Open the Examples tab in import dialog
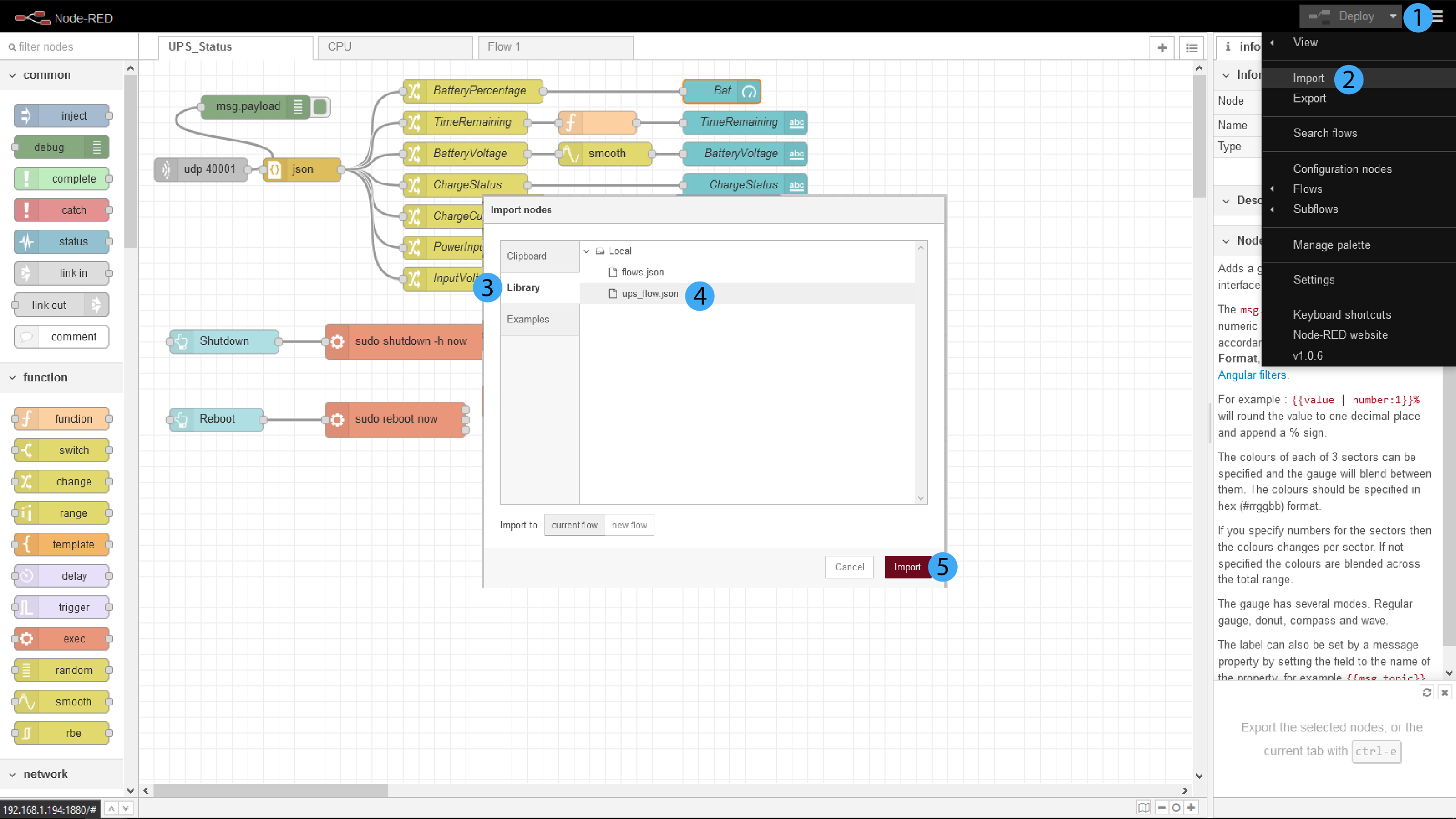1456x819 pixels. [527, 319]
